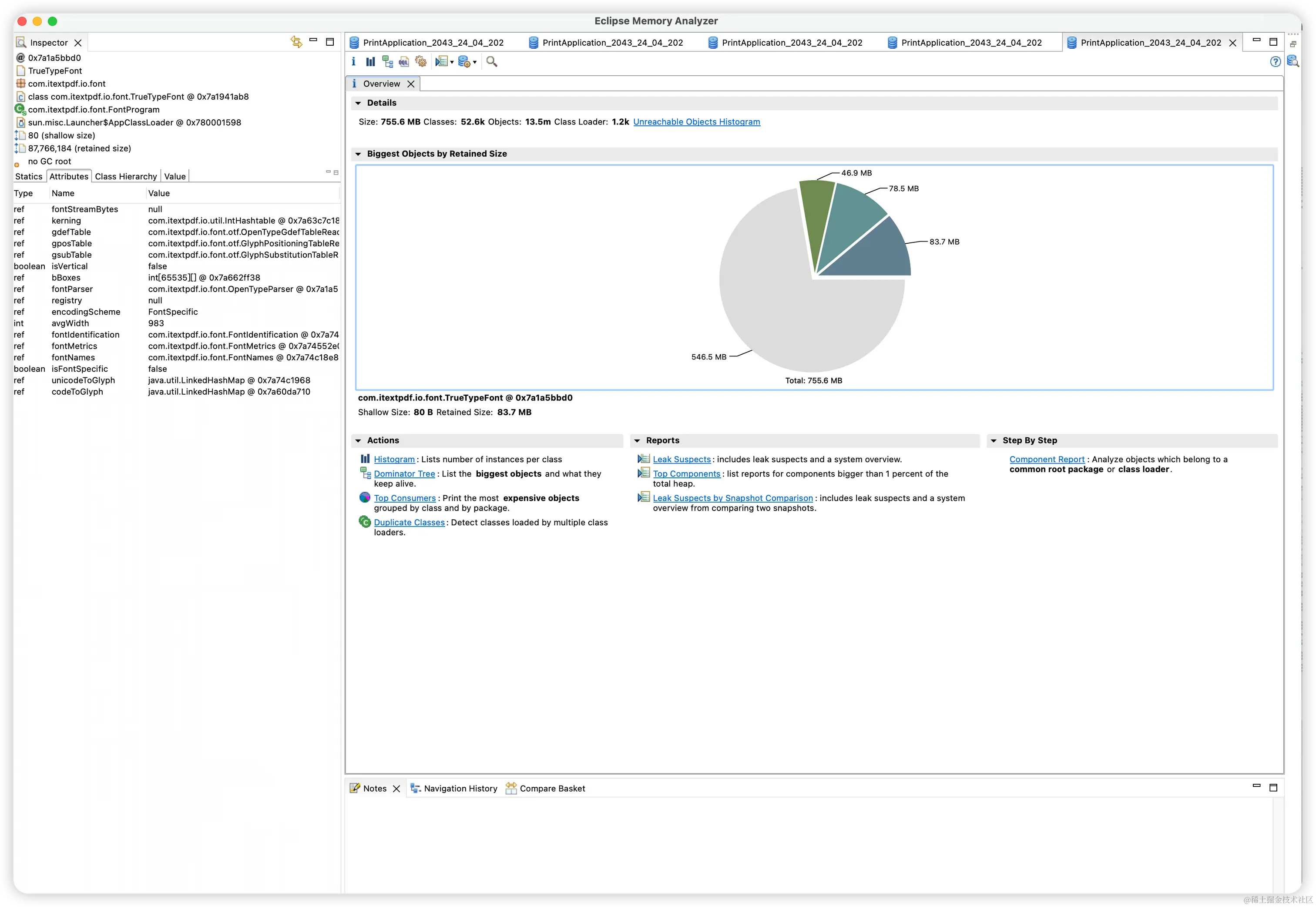Open the OQL query editor icon
The image size is (1316, 907).
[404, 62]
